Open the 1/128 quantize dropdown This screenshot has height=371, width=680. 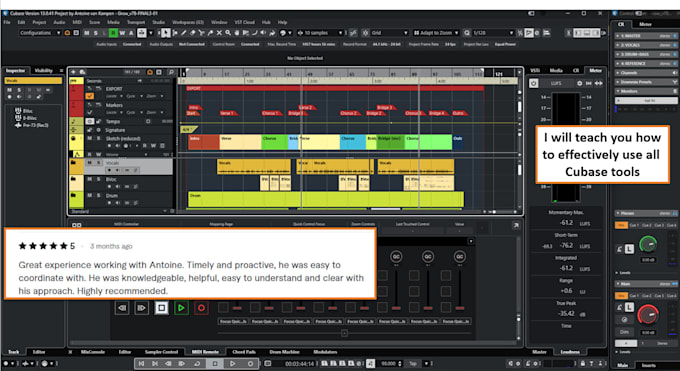click(x=493, y=33)
